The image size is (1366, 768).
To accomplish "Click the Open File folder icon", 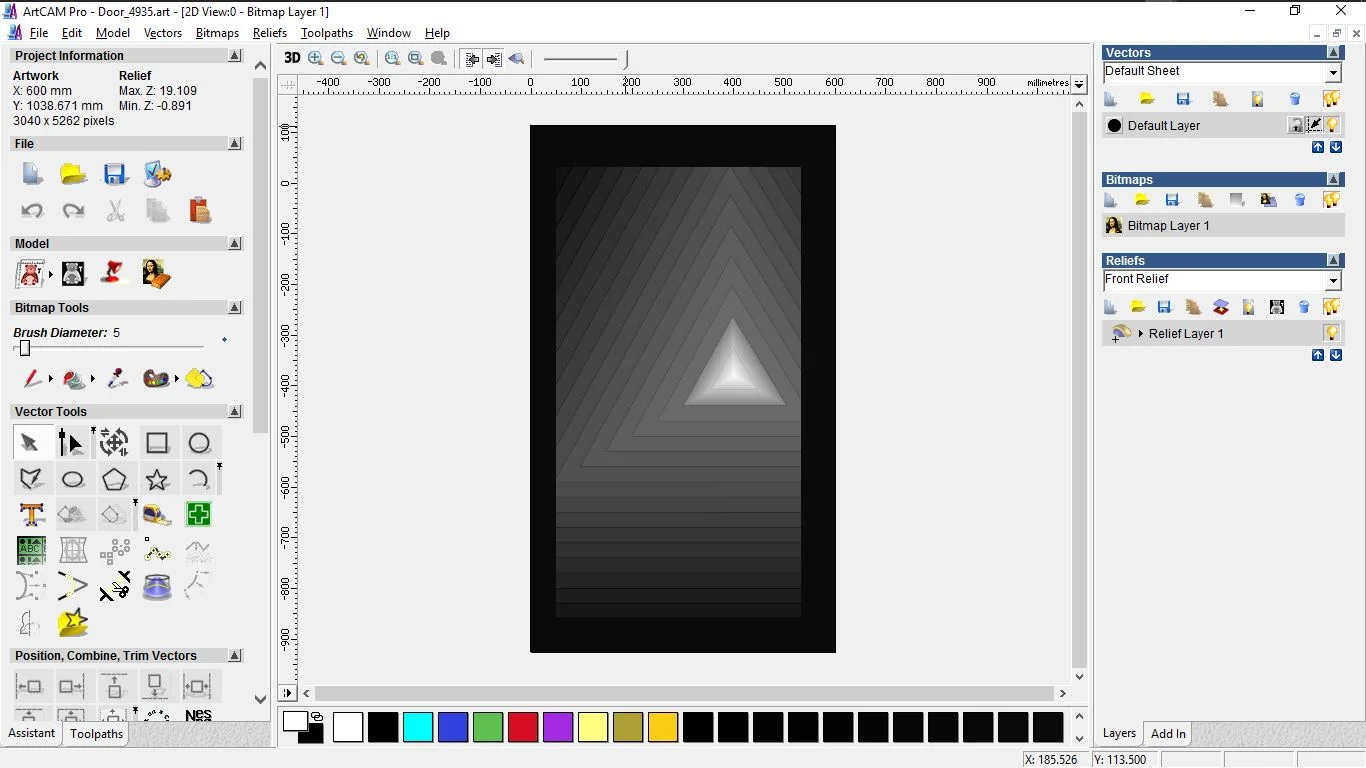I will pos(73,175).
